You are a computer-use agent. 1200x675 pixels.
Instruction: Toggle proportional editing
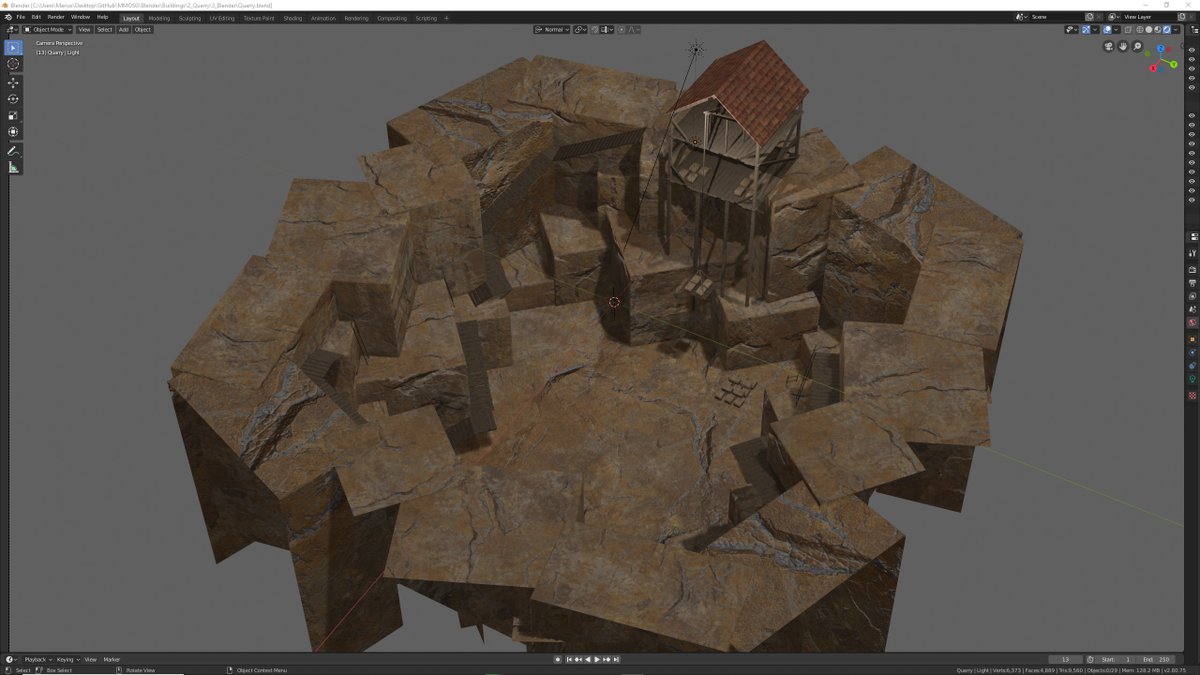621,29
